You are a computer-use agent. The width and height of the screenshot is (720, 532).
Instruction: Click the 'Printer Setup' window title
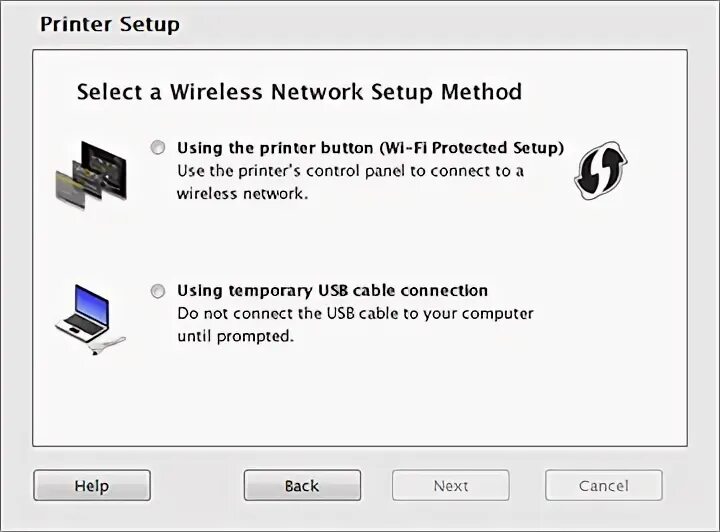pos(110,24)
